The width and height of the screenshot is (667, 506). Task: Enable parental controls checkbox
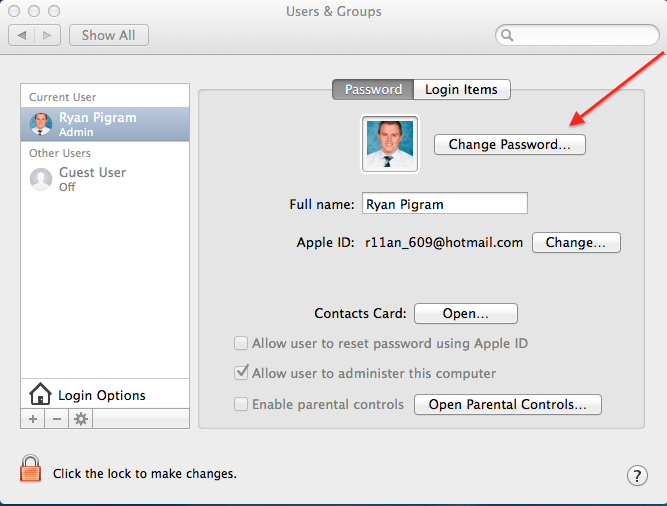[241, 404]
